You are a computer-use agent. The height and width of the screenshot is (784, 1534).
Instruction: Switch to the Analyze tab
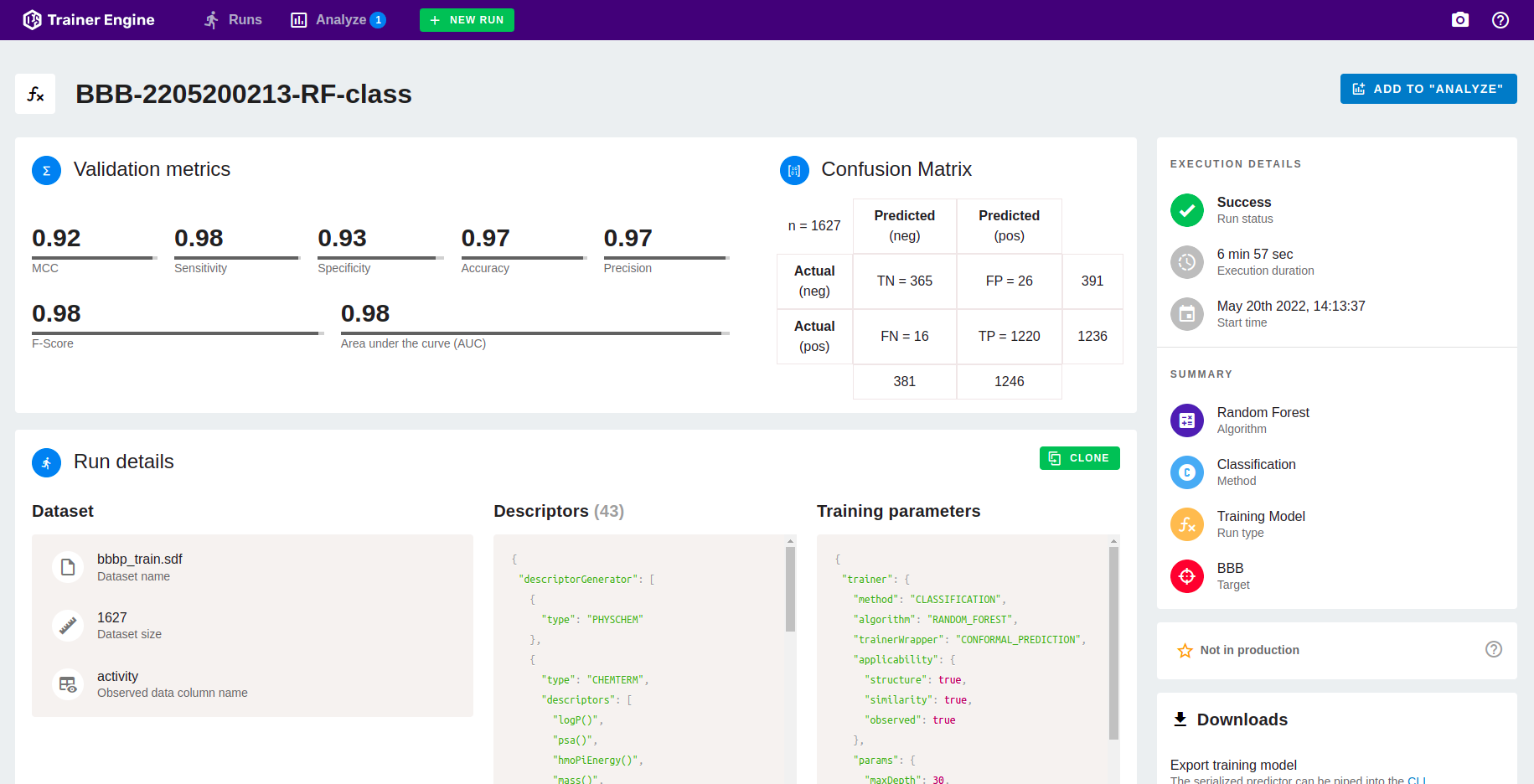pyautogui.click(x=337, y=20)
